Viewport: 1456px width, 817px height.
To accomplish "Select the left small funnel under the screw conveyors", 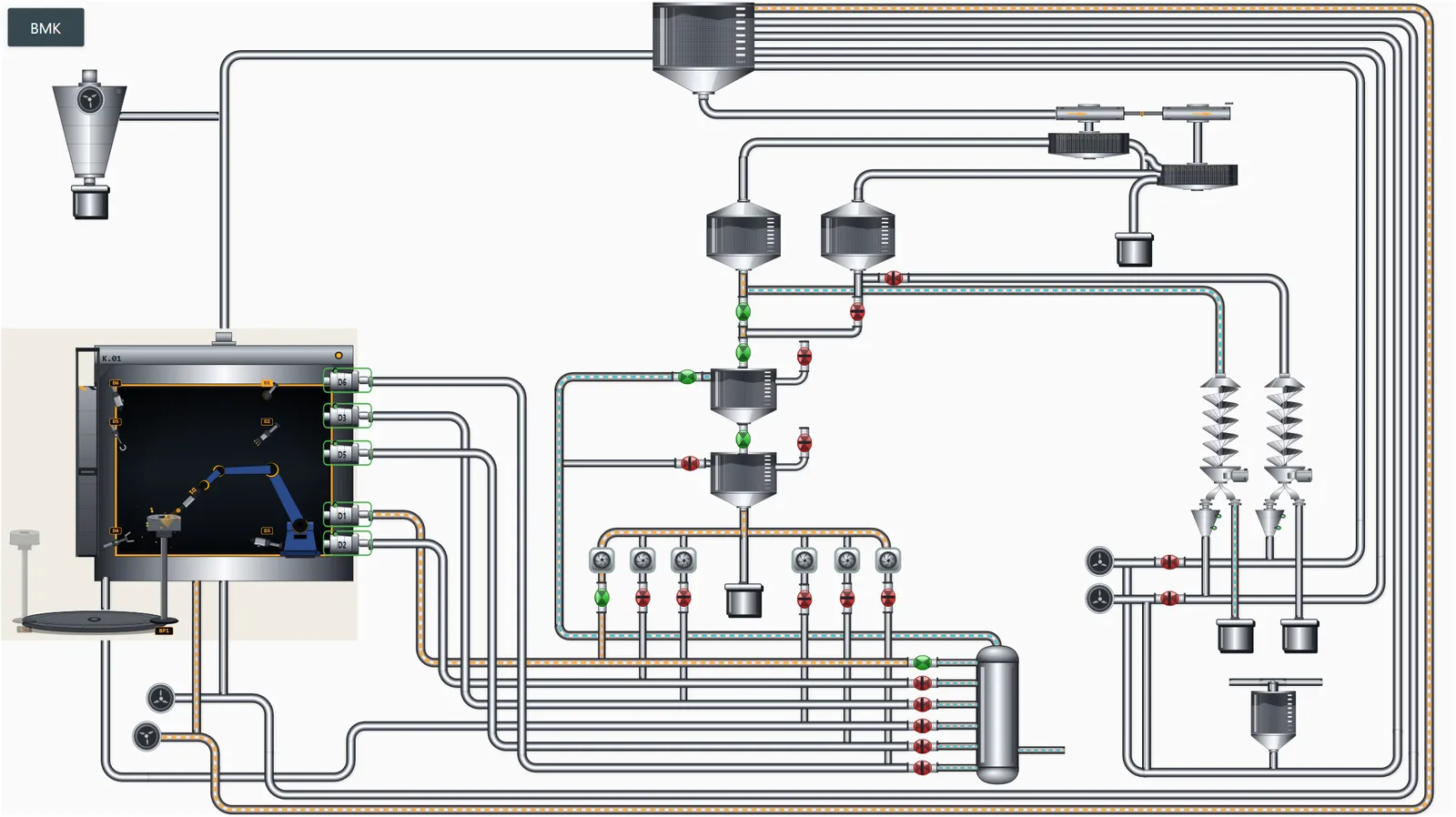I will tap(1206, 521).
